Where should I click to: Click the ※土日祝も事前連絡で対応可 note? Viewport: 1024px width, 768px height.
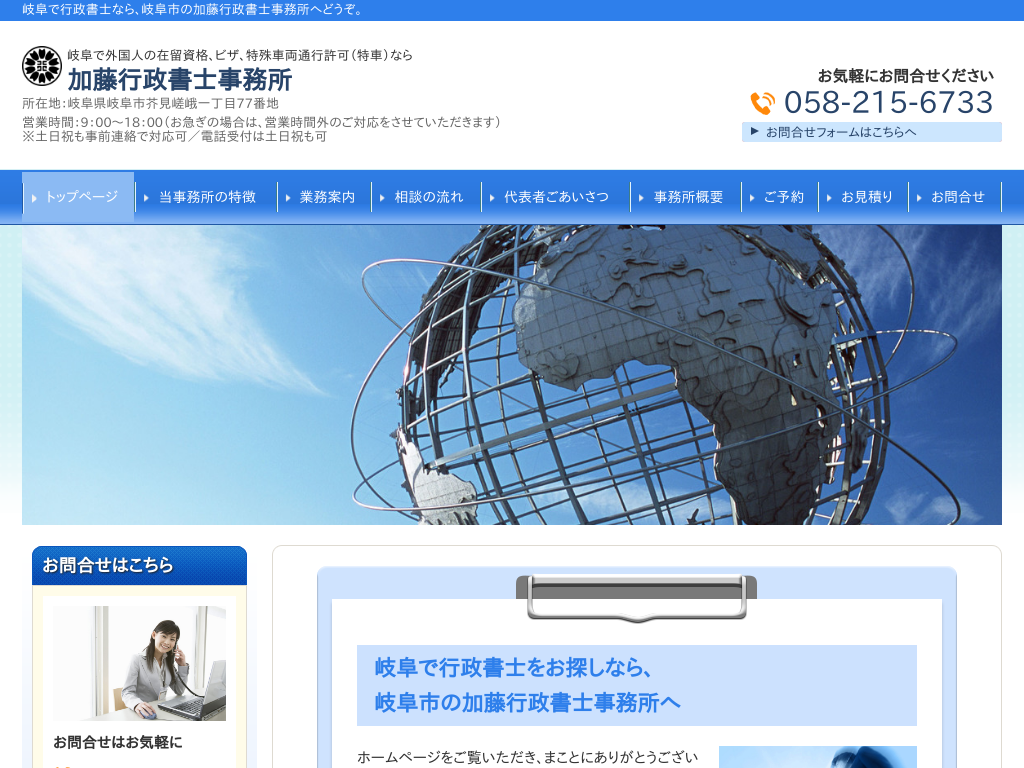[x=174, y=136]
